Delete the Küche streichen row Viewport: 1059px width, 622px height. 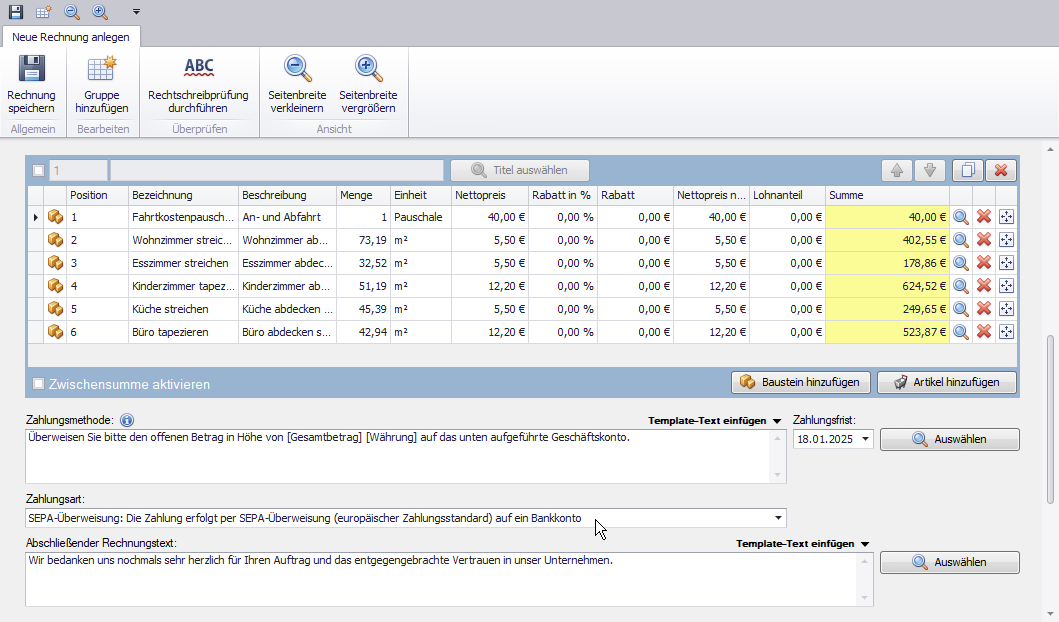(x=984, y=309)
